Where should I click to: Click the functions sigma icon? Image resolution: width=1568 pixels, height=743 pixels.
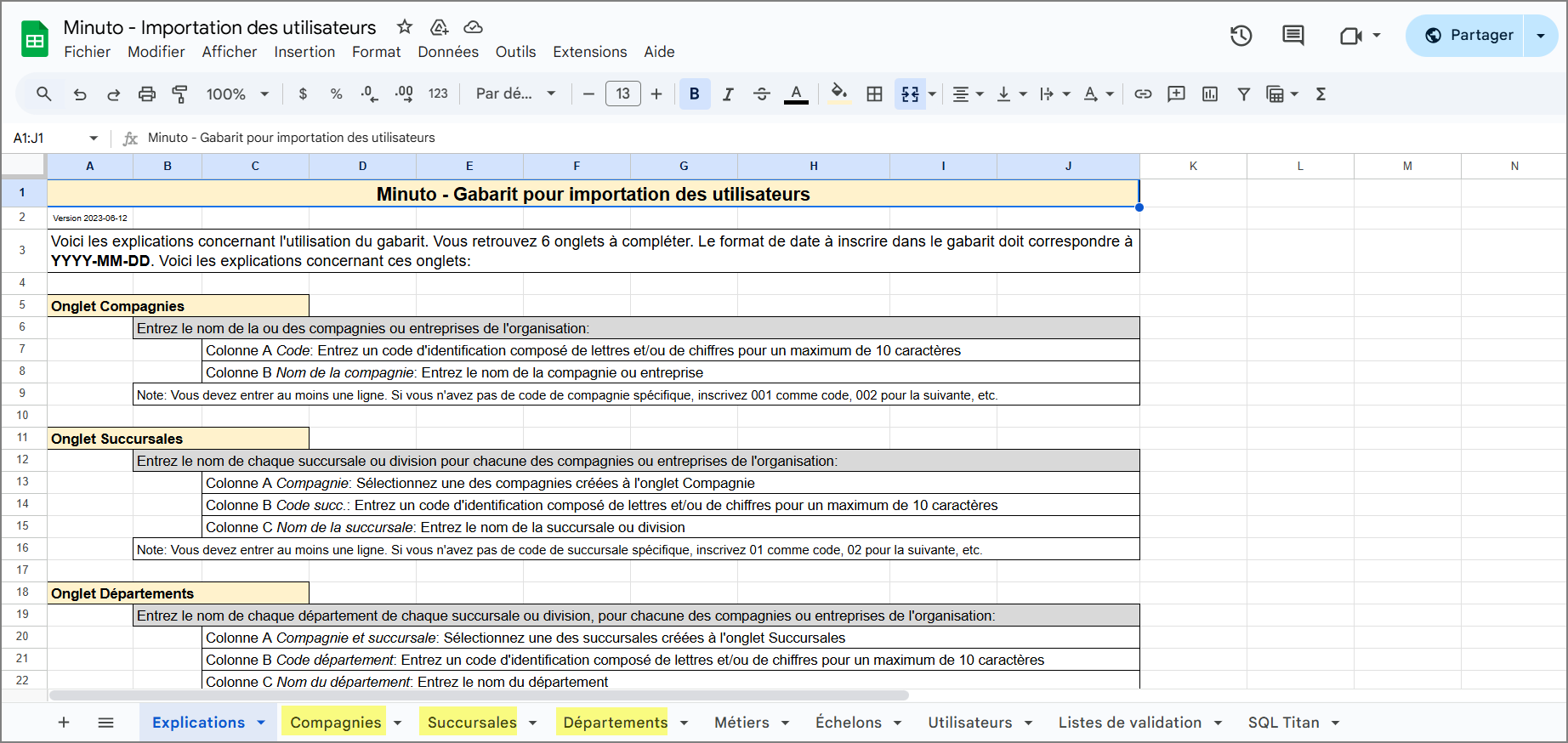tap(1321, 94)
